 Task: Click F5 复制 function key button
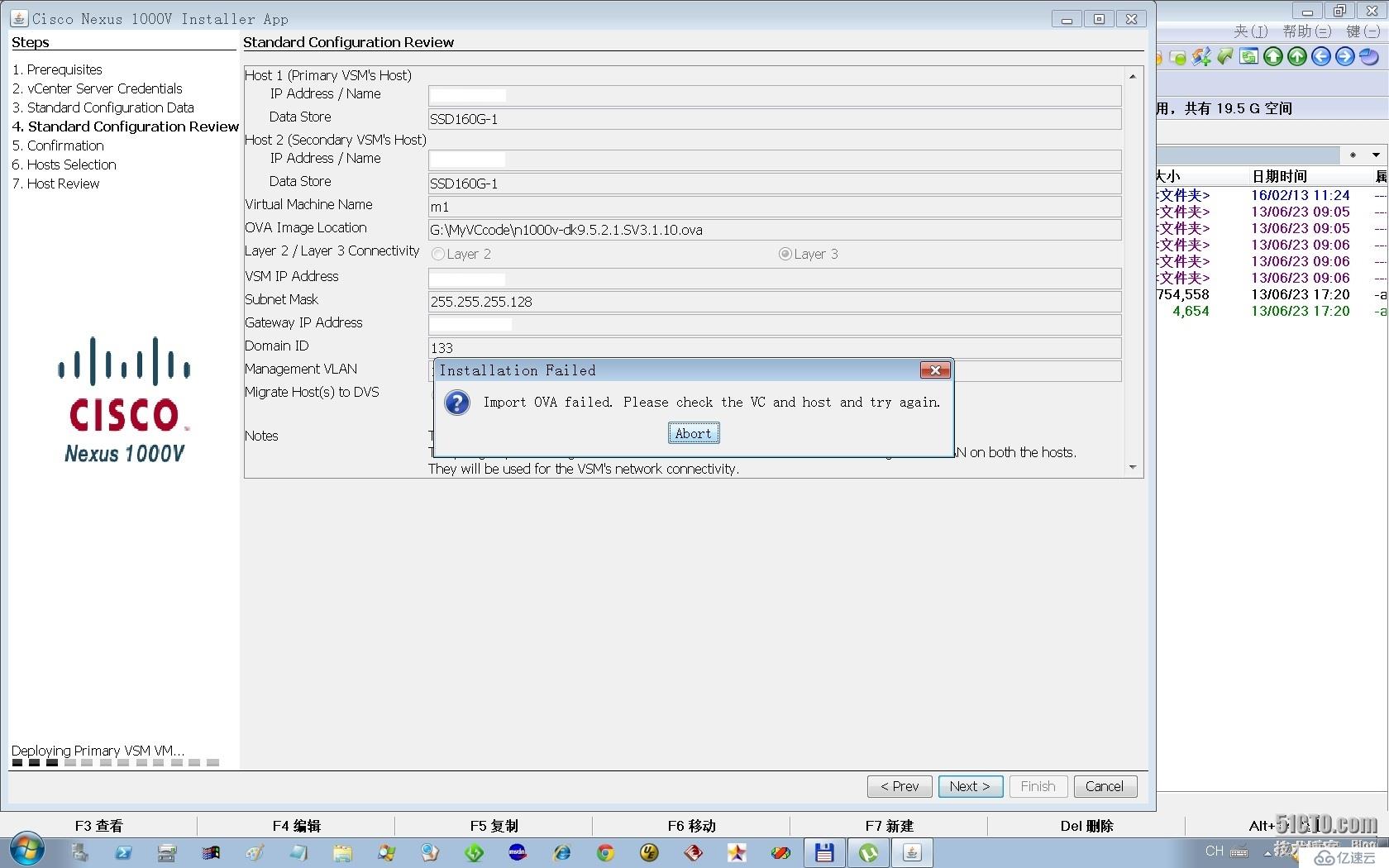point(494,826)
